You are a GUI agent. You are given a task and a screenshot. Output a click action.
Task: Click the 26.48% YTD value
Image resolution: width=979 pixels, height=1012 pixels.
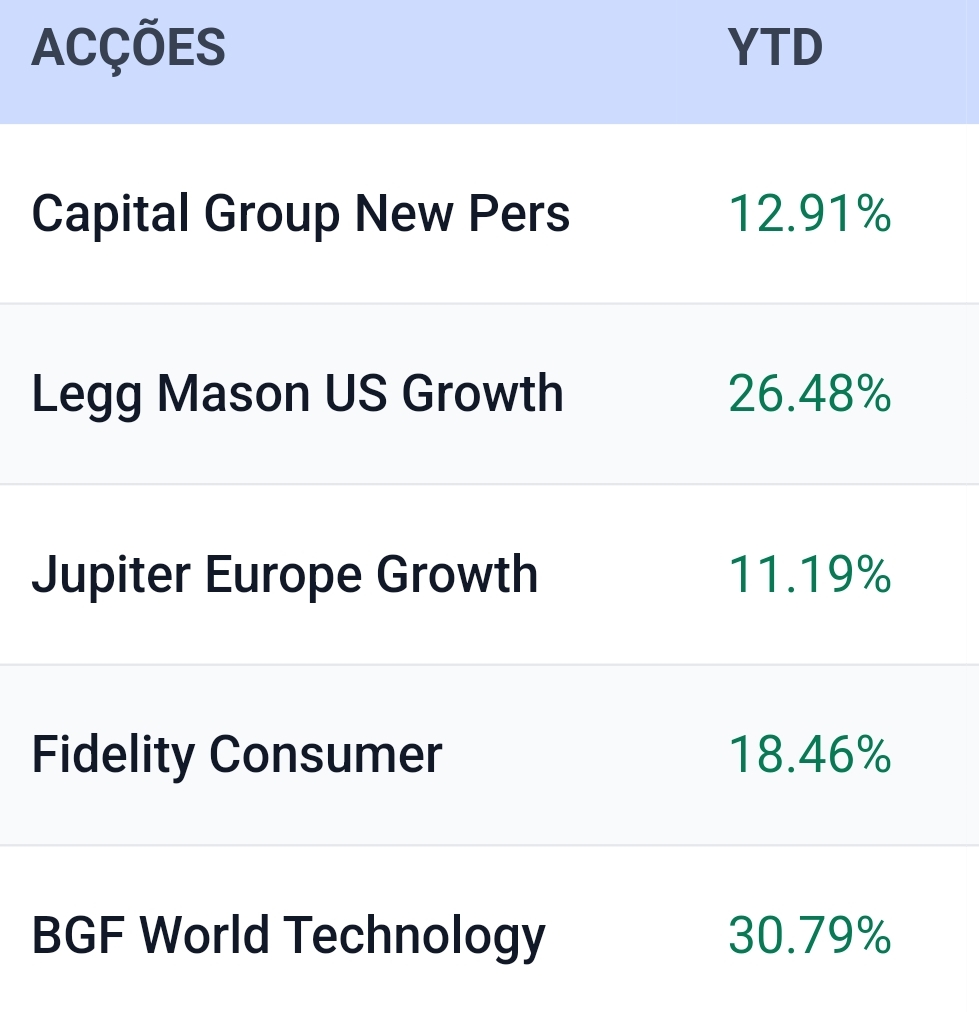(x=809, y=394)
